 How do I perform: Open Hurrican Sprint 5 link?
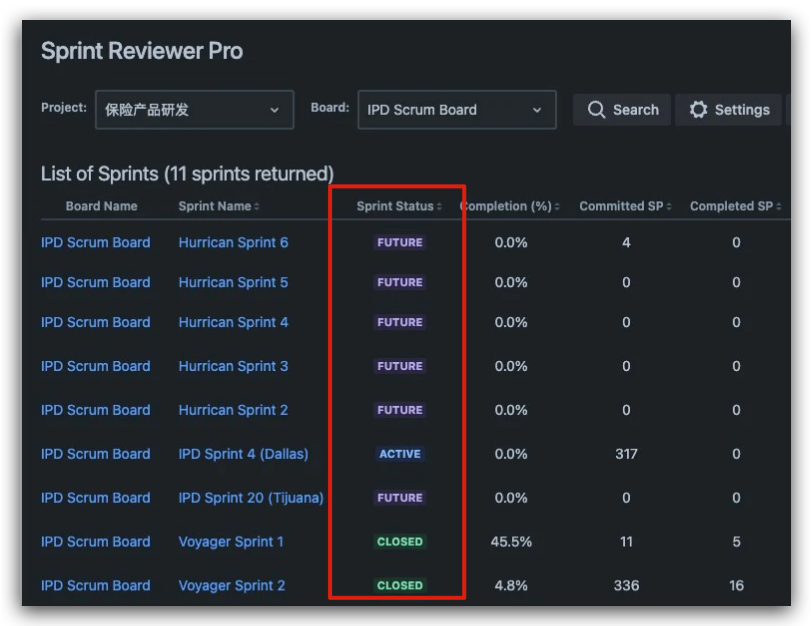pyautogui.click(x=233, y=282)
